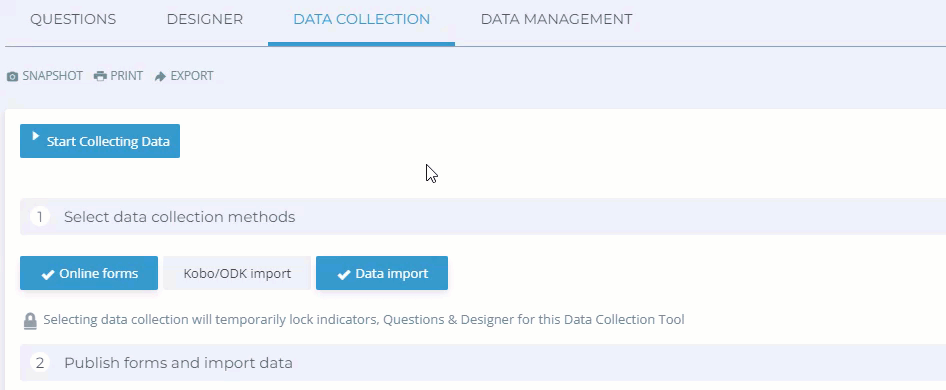Viewport: 946px width, 390px height.
Task: Click the lock icon beside the lock notice
Action: click(30, 321)
